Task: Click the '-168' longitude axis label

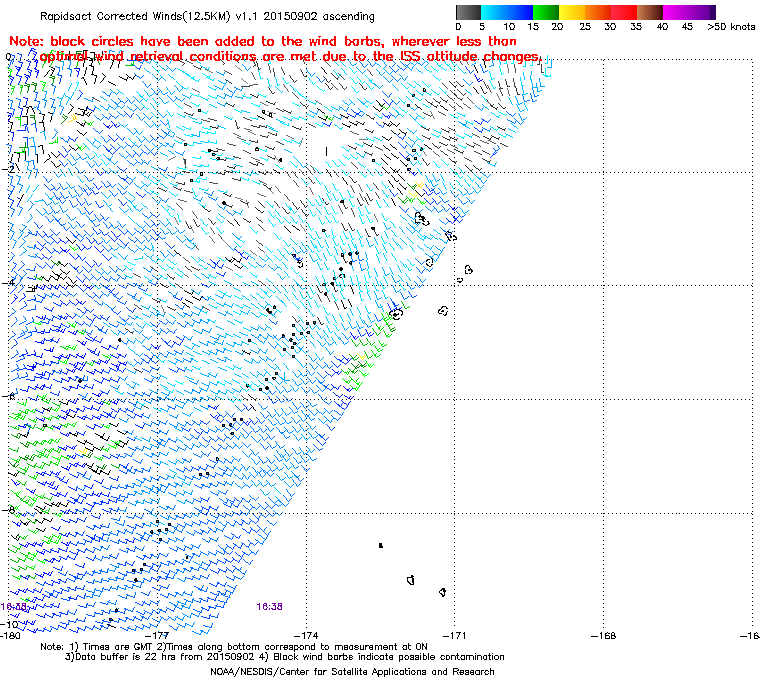Action: pos(603,636)
